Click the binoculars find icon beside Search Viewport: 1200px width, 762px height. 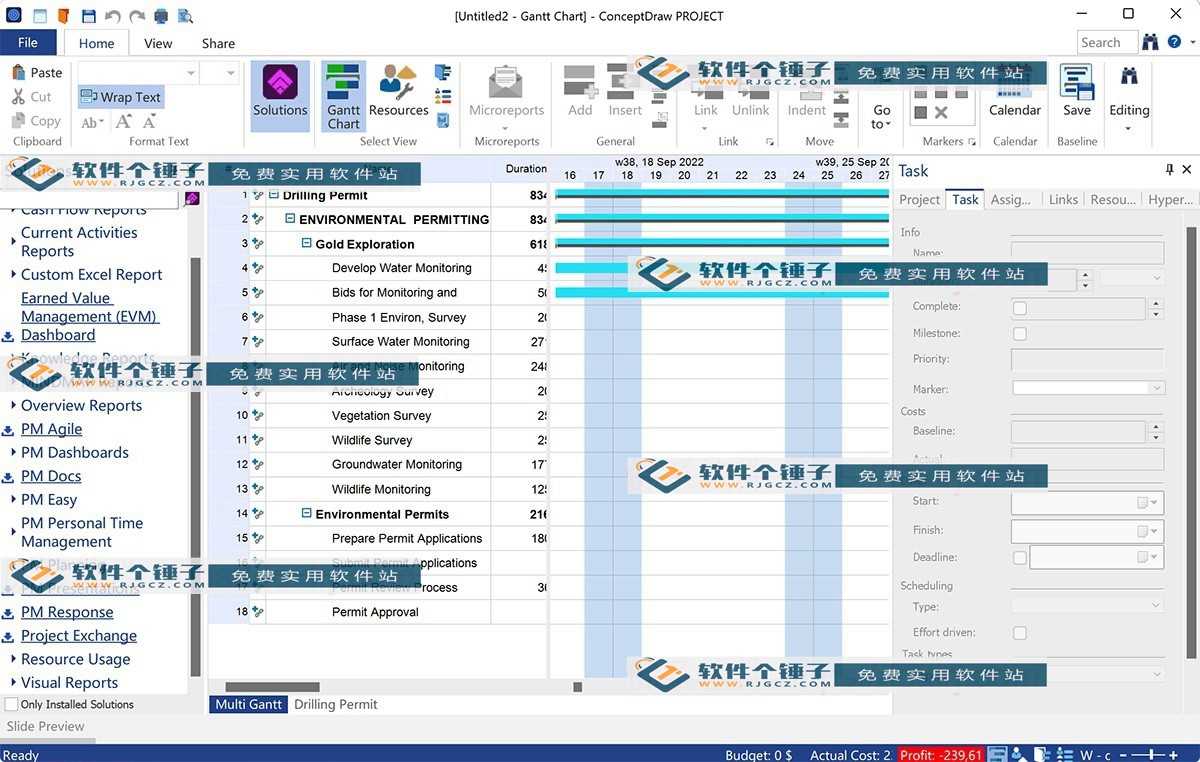(1151, 42)
